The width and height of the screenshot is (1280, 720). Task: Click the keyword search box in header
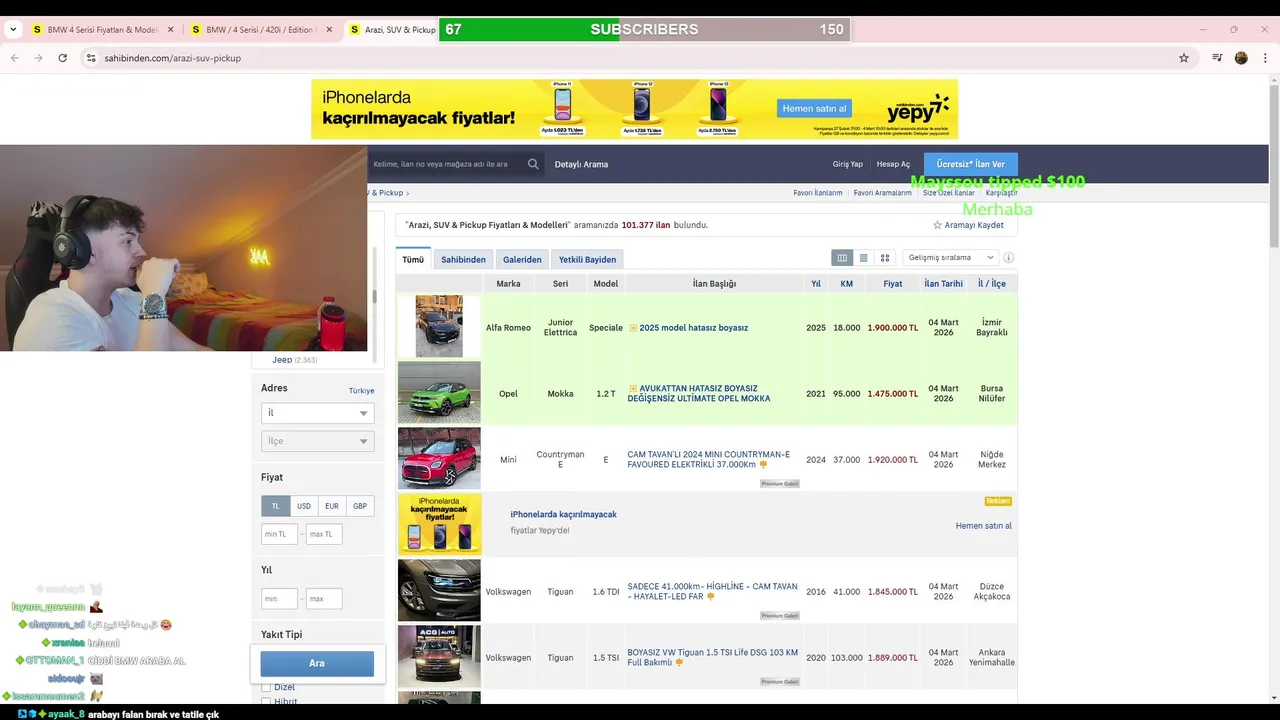[445, 164]
